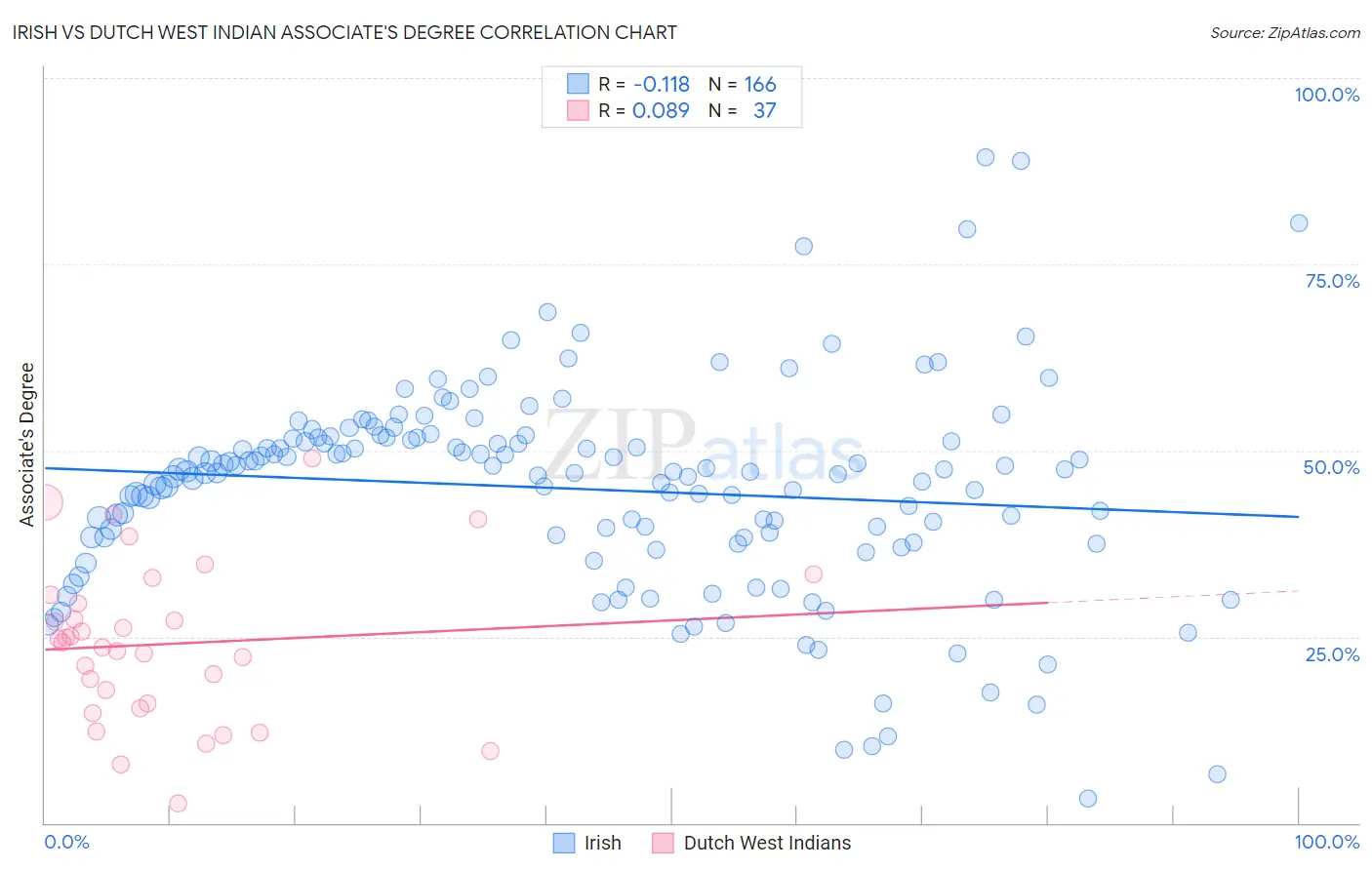This screenshot has height=870, width=1372.
Task: Select the chart title text
Action: (x=344, y=32)
